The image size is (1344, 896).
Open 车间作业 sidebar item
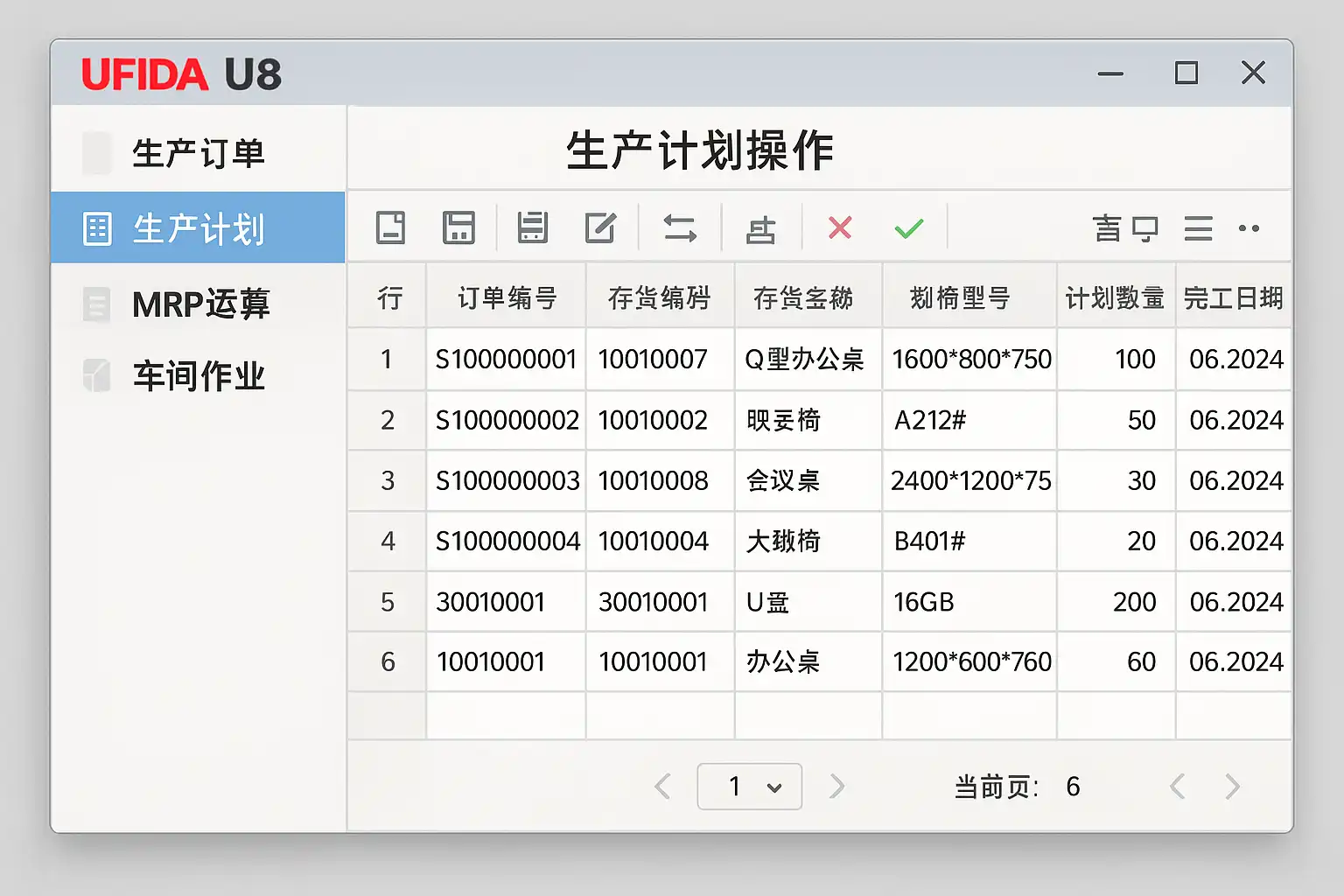(x=198, y=376)
